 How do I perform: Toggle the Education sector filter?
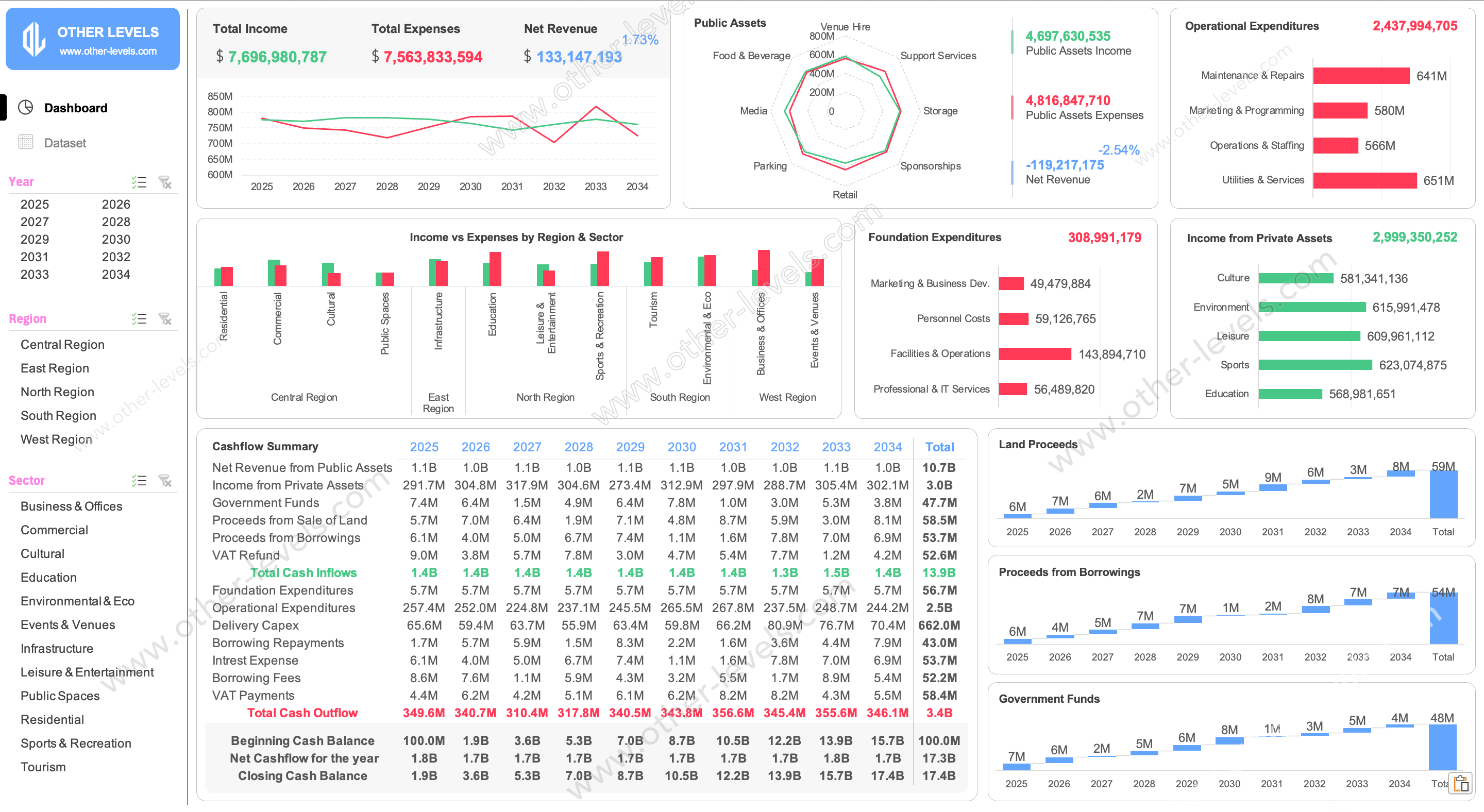coord(48,577)
